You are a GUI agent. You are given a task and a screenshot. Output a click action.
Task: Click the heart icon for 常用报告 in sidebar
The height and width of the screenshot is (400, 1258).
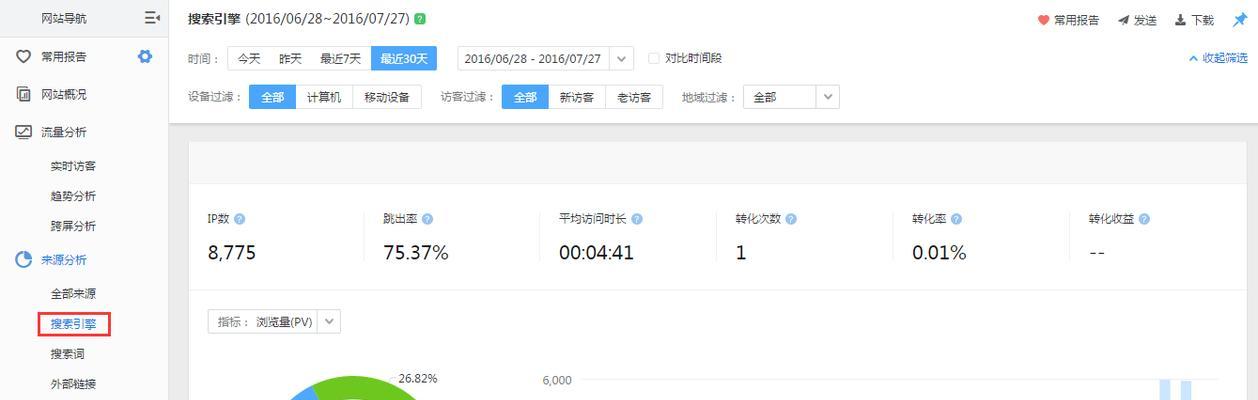coord(23,57)
